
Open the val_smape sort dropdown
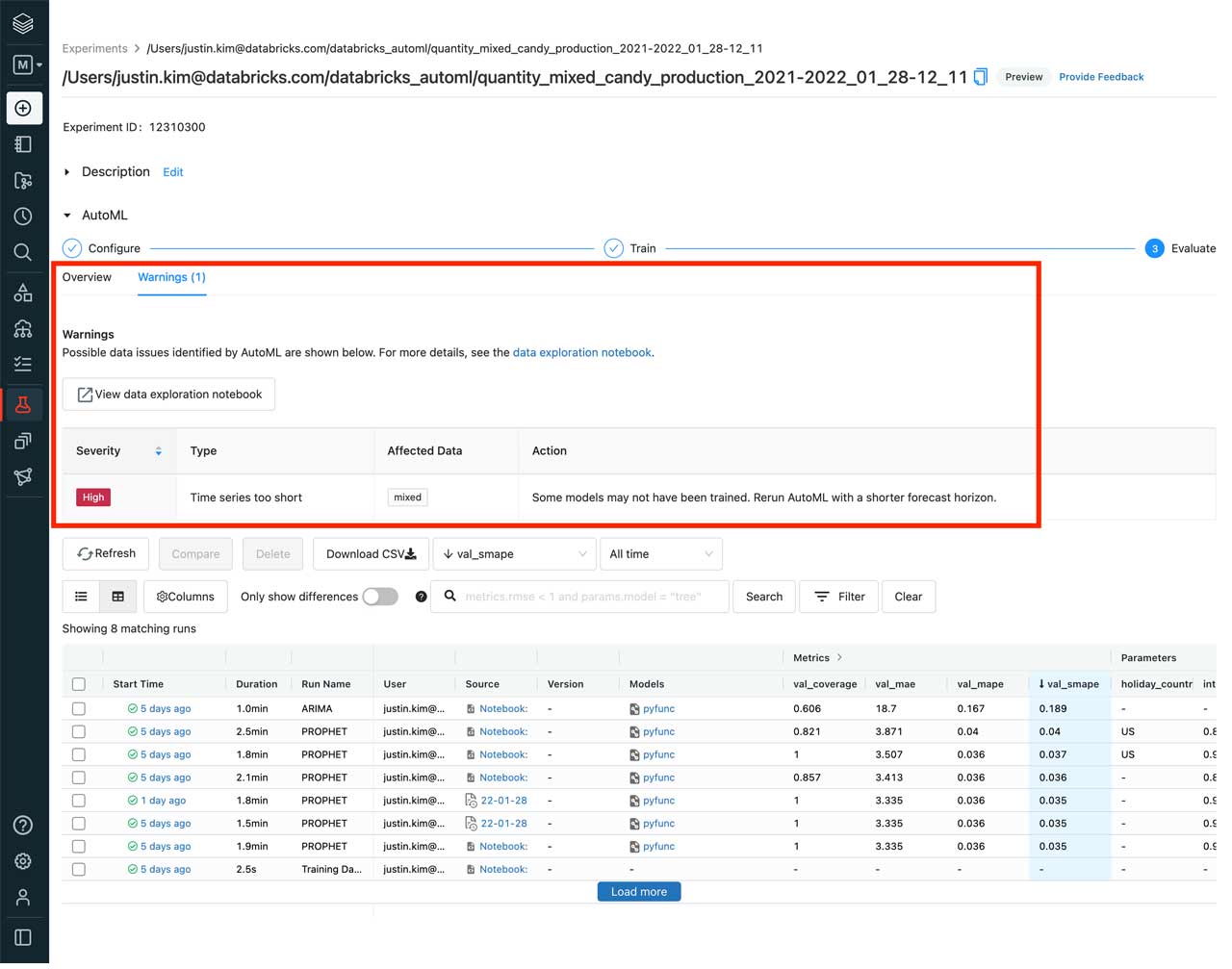(514, 554)
